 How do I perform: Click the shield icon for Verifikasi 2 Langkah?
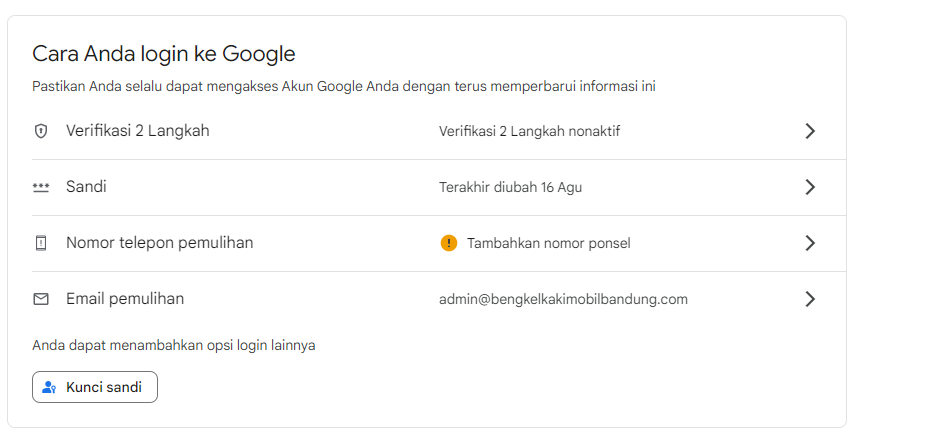coord(40,131)
